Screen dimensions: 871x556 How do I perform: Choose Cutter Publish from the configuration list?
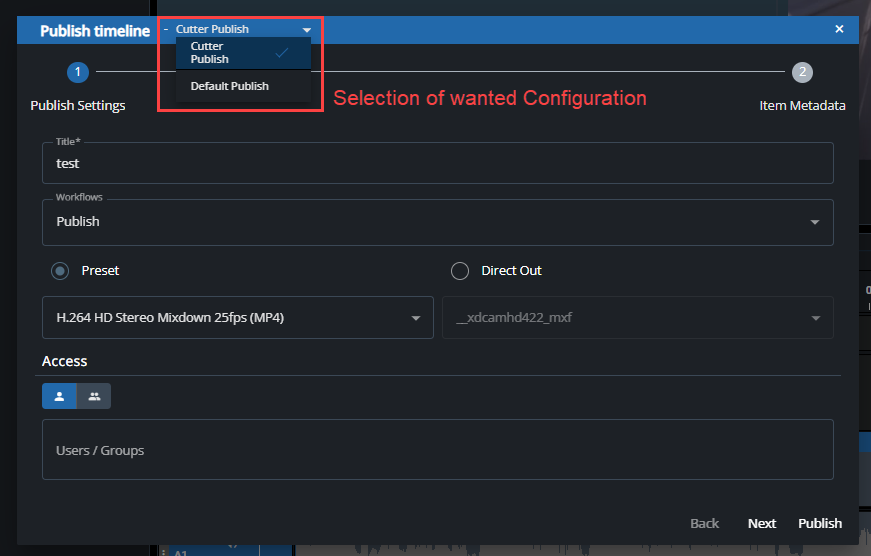(x=230, y=53)
